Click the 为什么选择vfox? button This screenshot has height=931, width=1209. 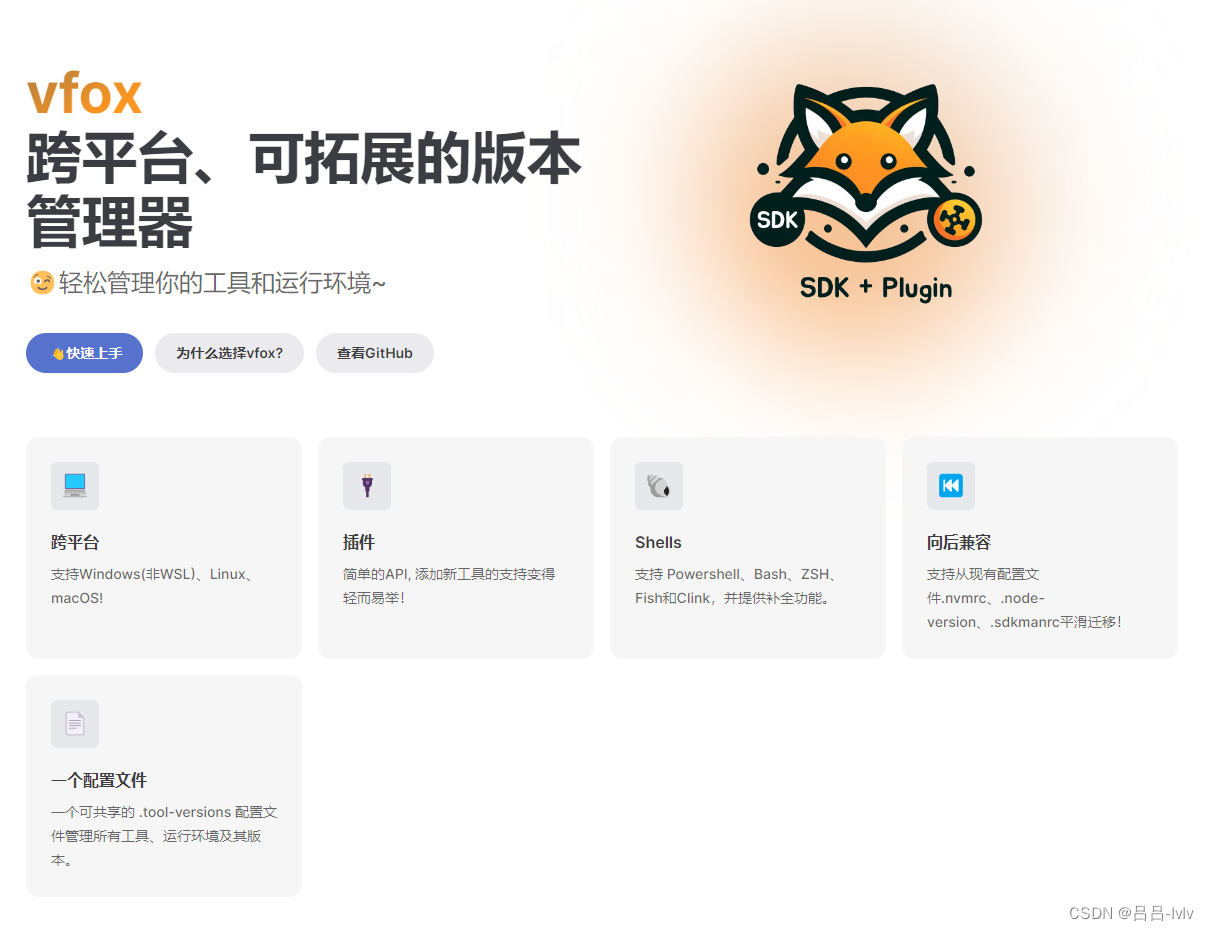[229, 353]
